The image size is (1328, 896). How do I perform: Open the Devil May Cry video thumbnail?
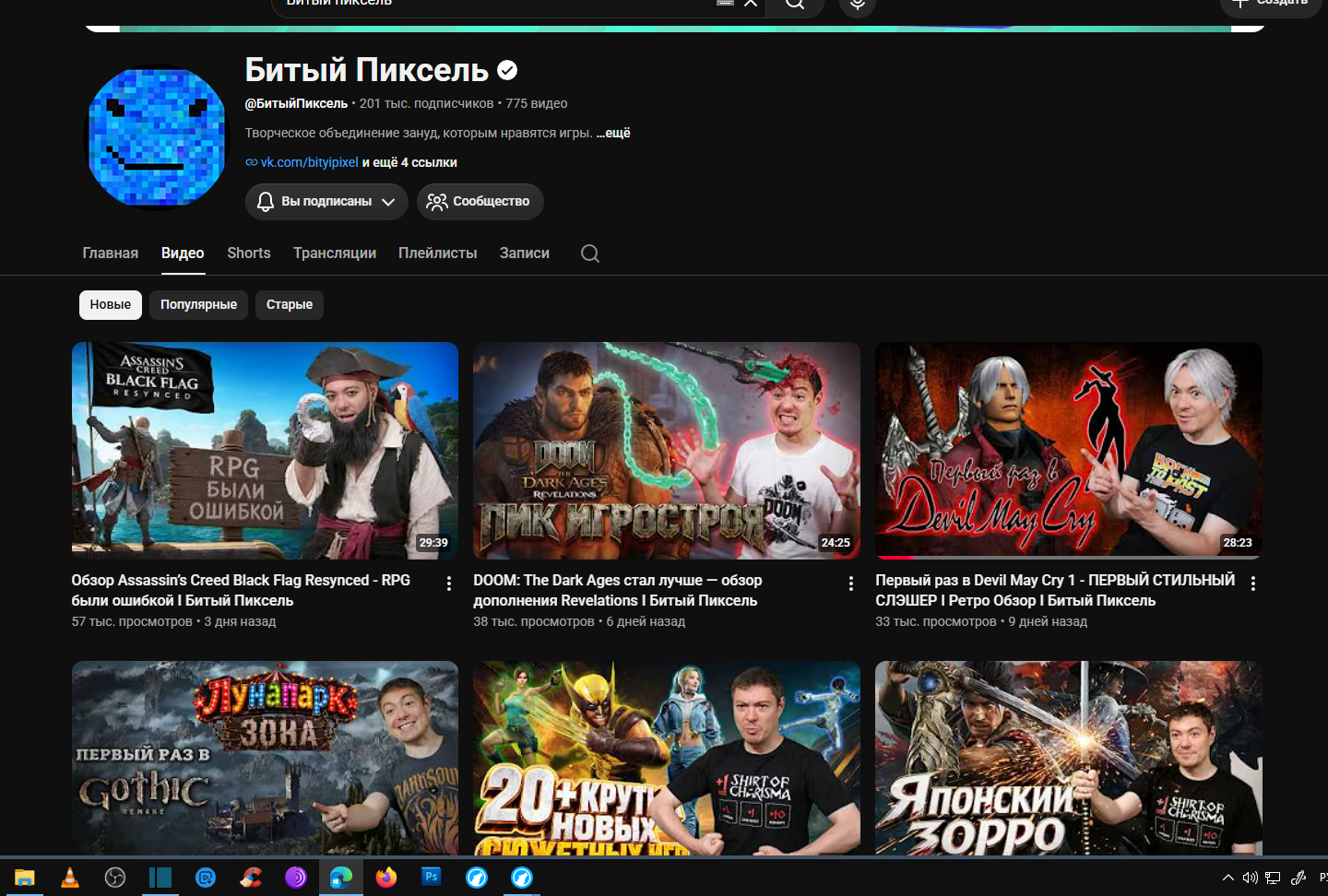1069,451
